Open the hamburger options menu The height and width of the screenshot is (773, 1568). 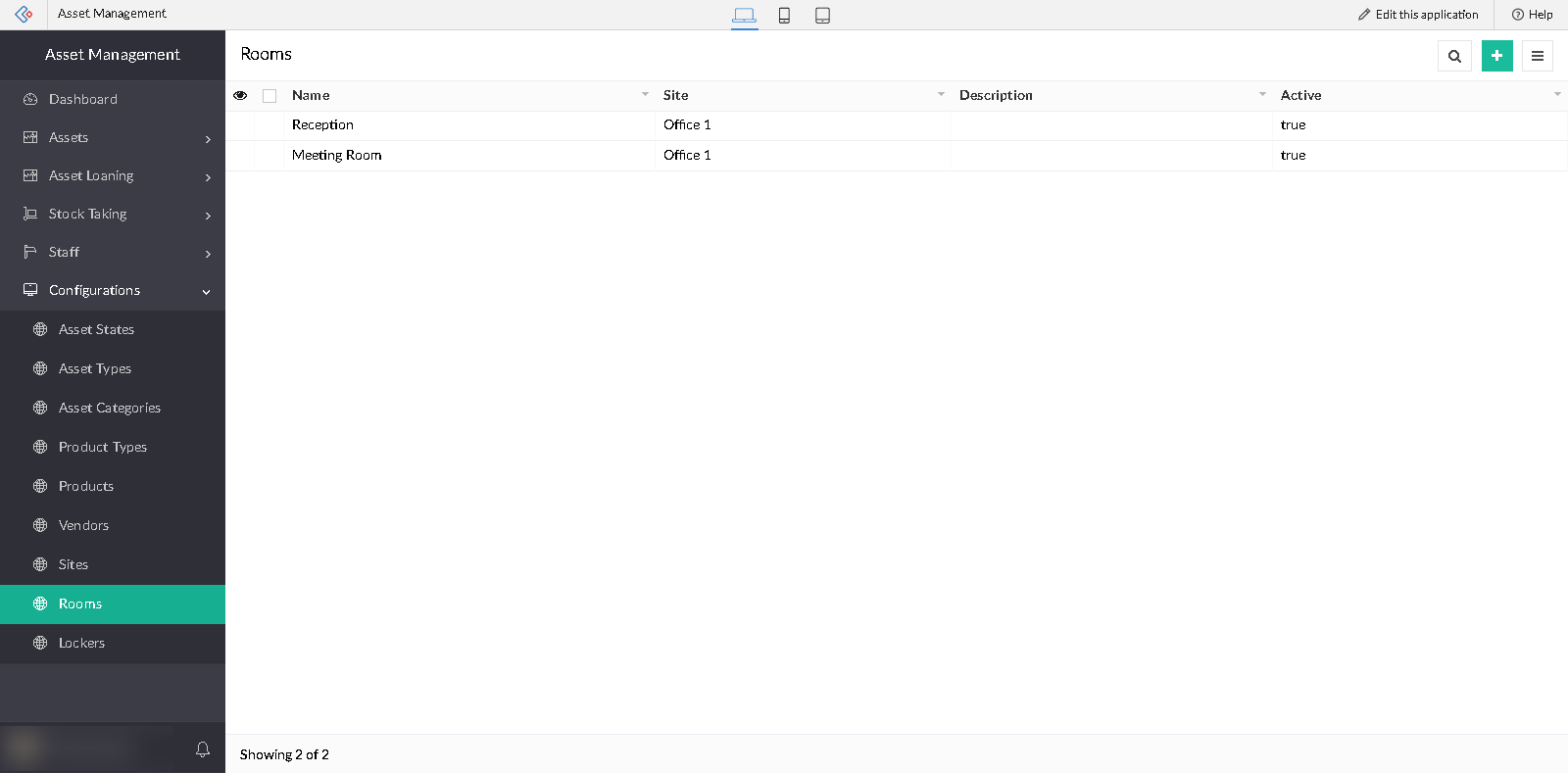coord(1537,56)
